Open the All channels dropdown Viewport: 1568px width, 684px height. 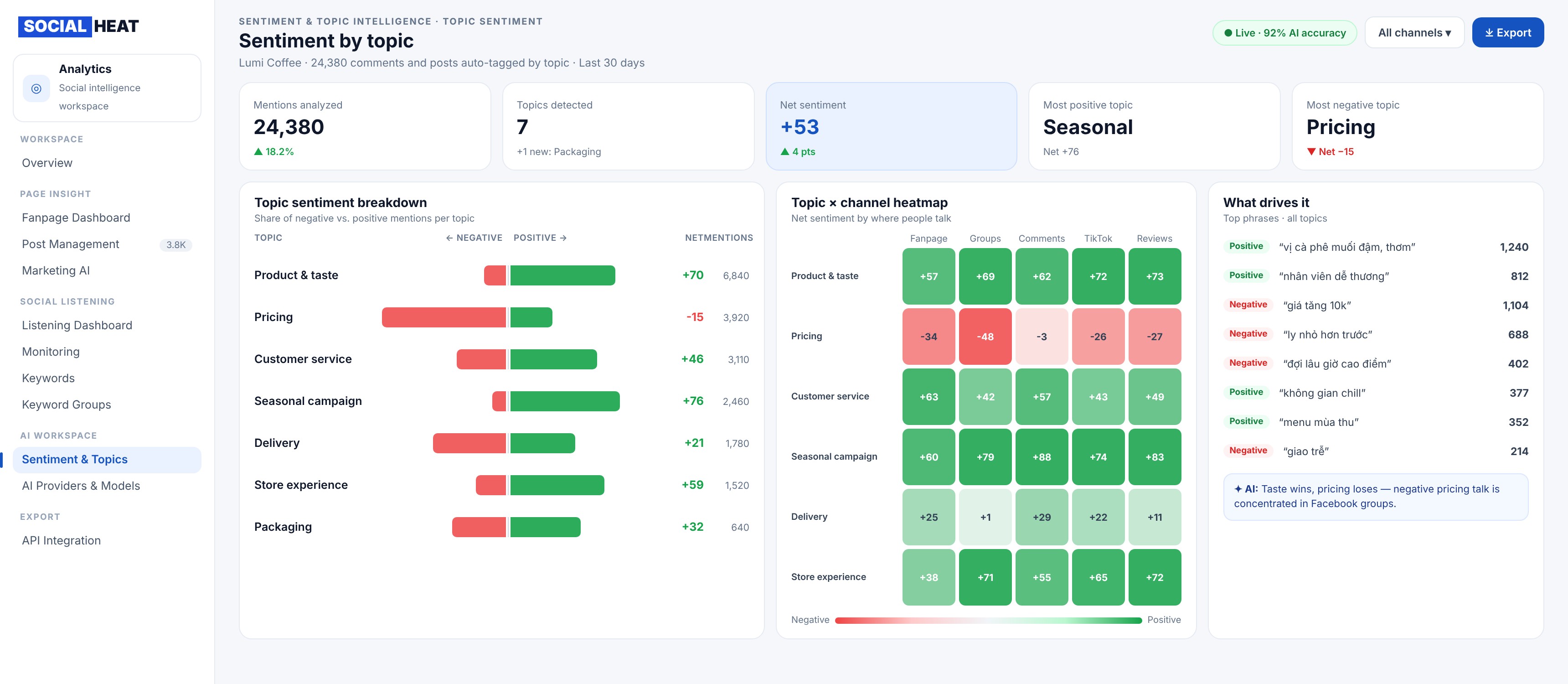click(1414, 33)
